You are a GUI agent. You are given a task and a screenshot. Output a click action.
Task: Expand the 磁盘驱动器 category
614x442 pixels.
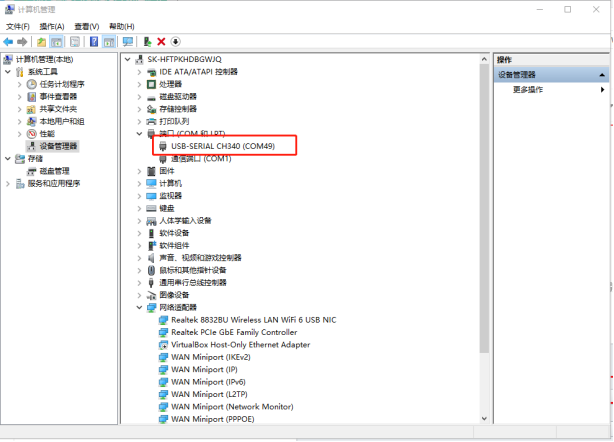pos(139,97)
